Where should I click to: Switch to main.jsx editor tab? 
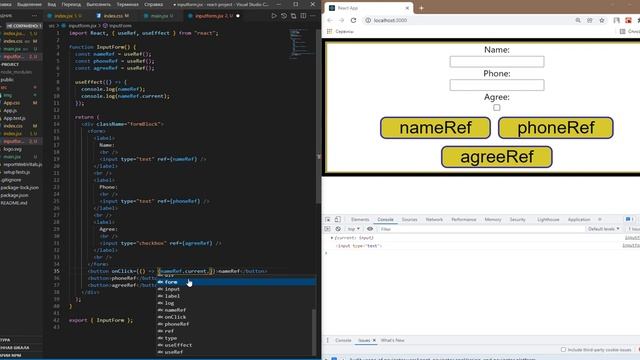(x=159, y=16)
